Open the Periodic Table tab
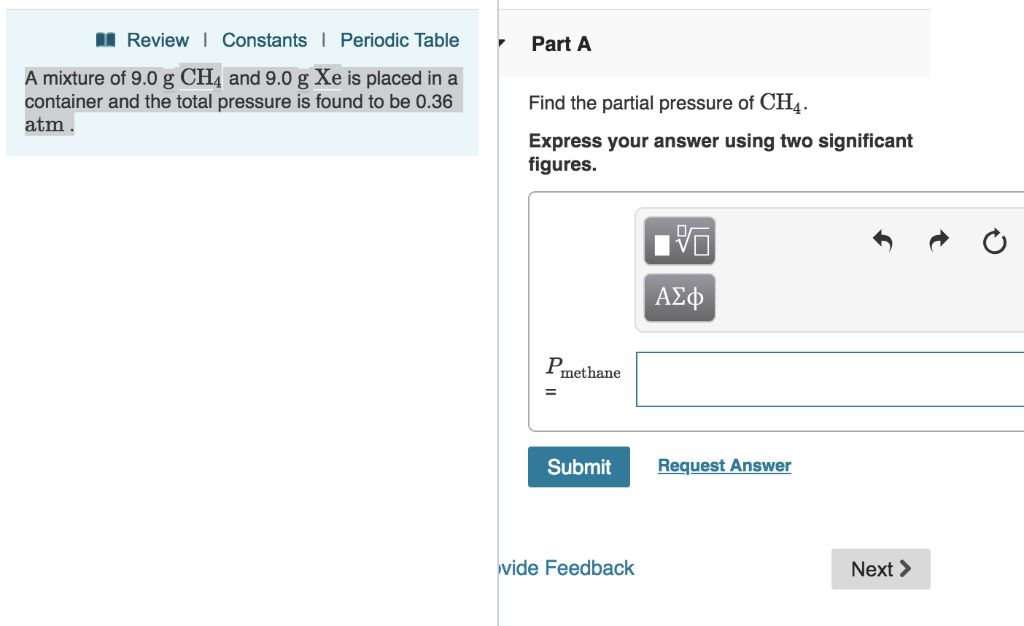This screenshot has width=1024, height=626. [399, 40]
